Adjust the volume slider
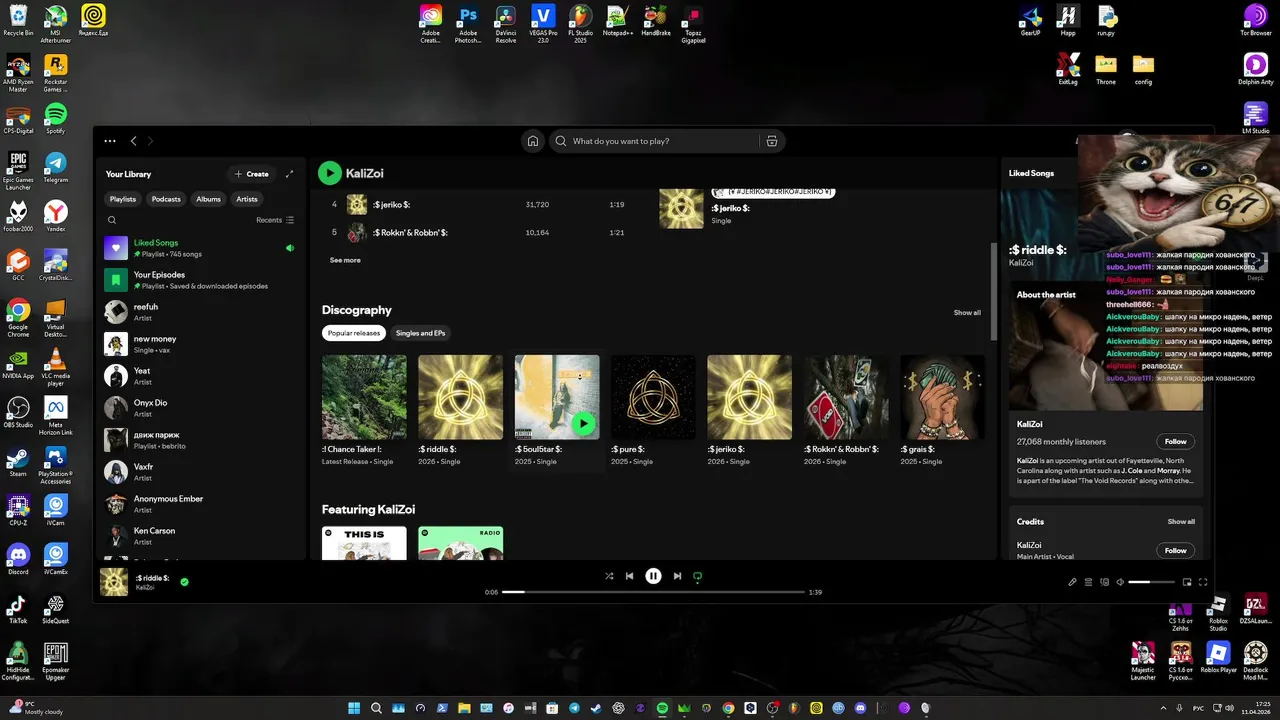This screenshot has height=720, width=1280. pos(1152,582)
